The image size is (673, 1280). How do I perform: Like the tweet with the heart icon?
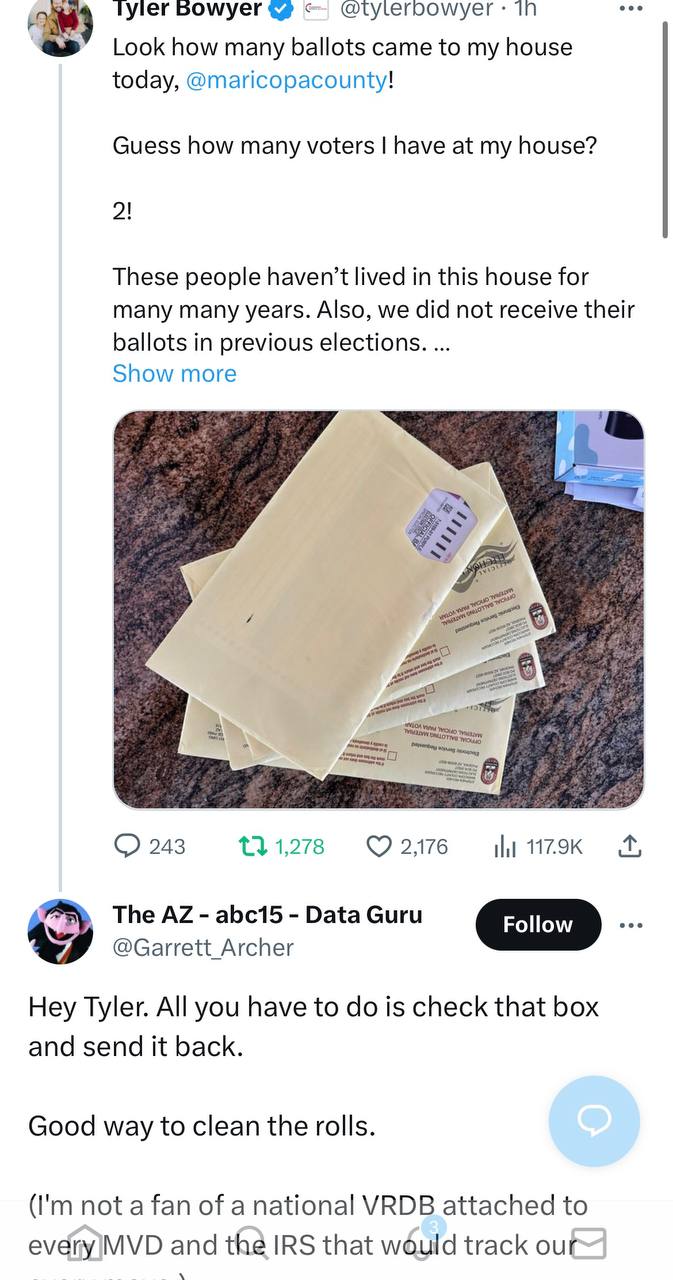(379, 846)
